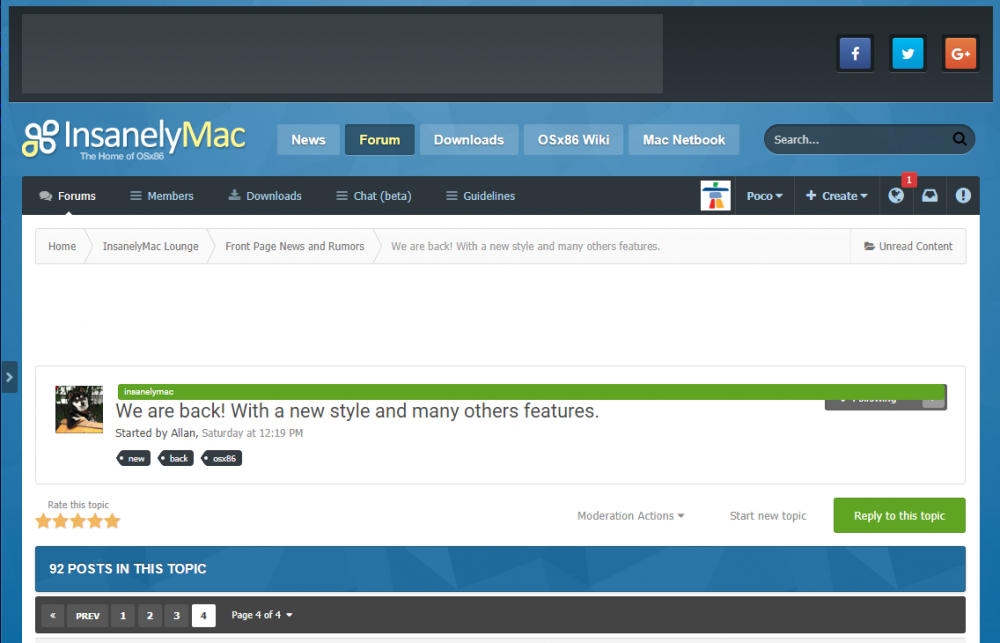Go to Home breadcrumb
Screen dimensions: 1000x643
[62, 246]
